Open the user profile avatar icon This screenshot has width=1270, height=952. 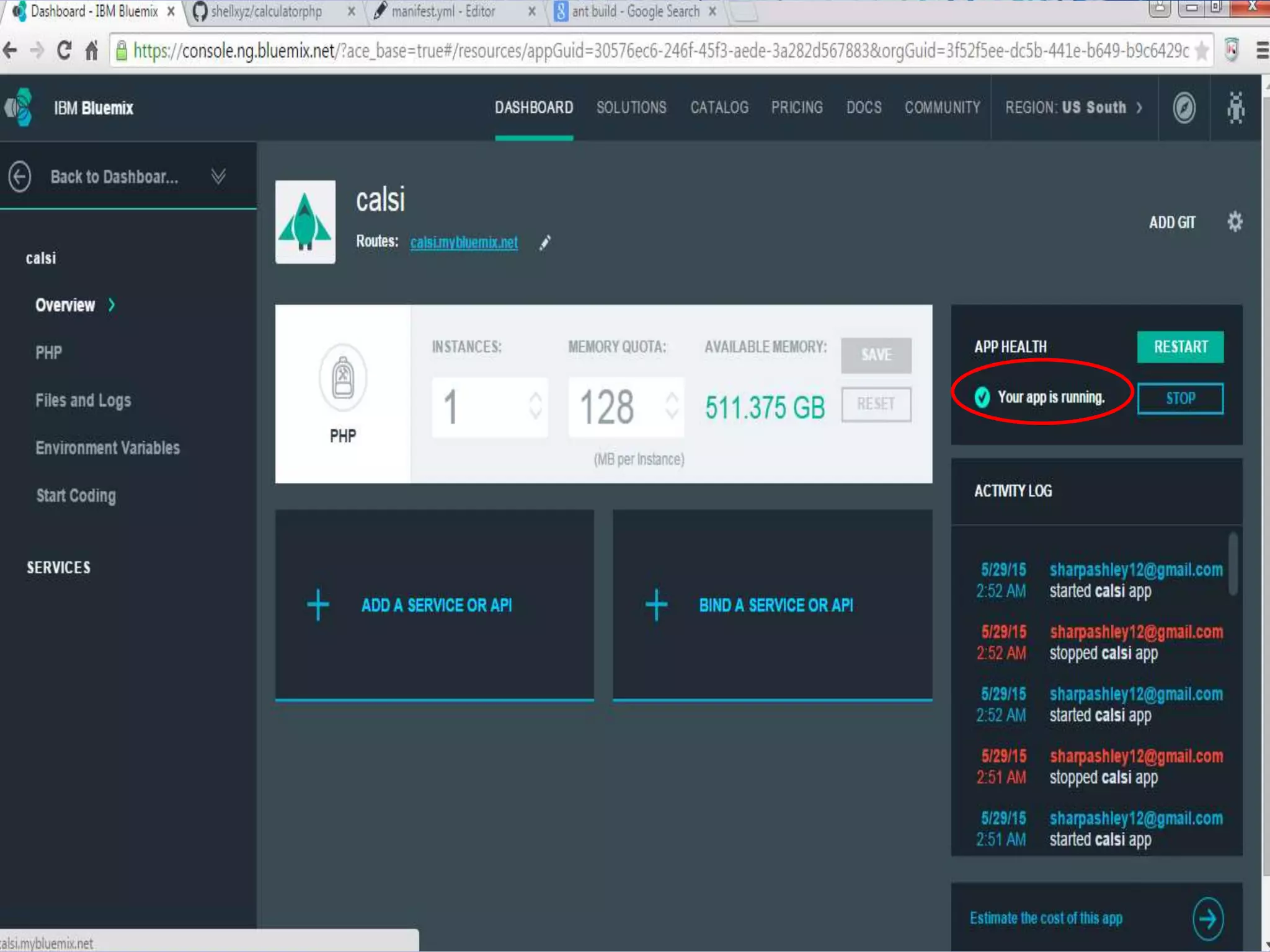(x=1235, y=108)
